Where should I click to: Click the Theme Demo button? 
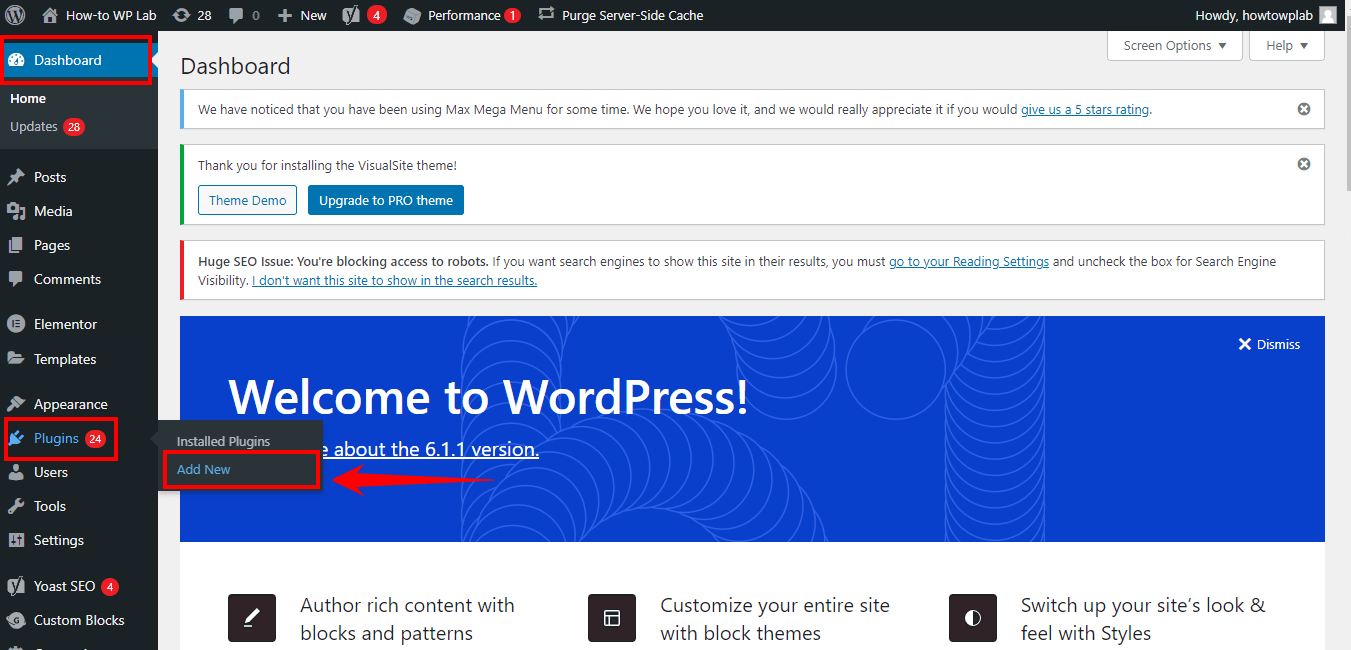tap(247, 200)
